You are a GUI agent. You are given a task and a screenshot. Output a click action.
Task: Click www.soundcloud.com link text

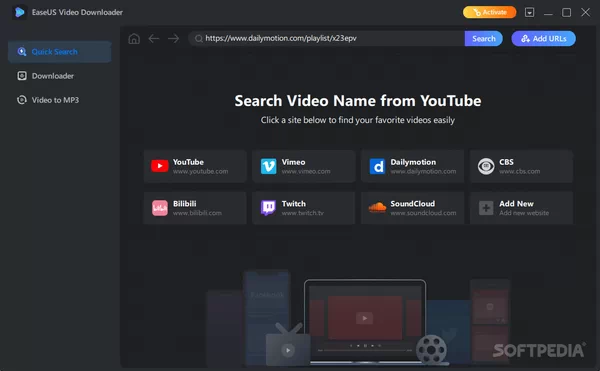(x=423, y=213)
